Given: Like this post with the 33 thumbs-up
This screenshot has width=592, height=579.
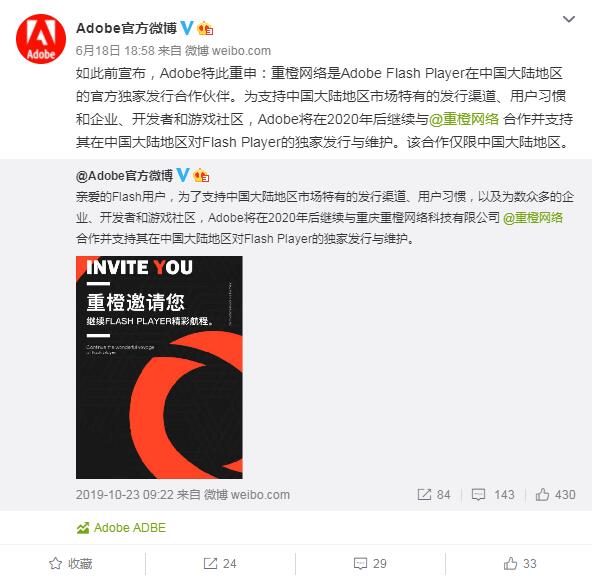Looking at the screenshot, I should tap(520, 564).
